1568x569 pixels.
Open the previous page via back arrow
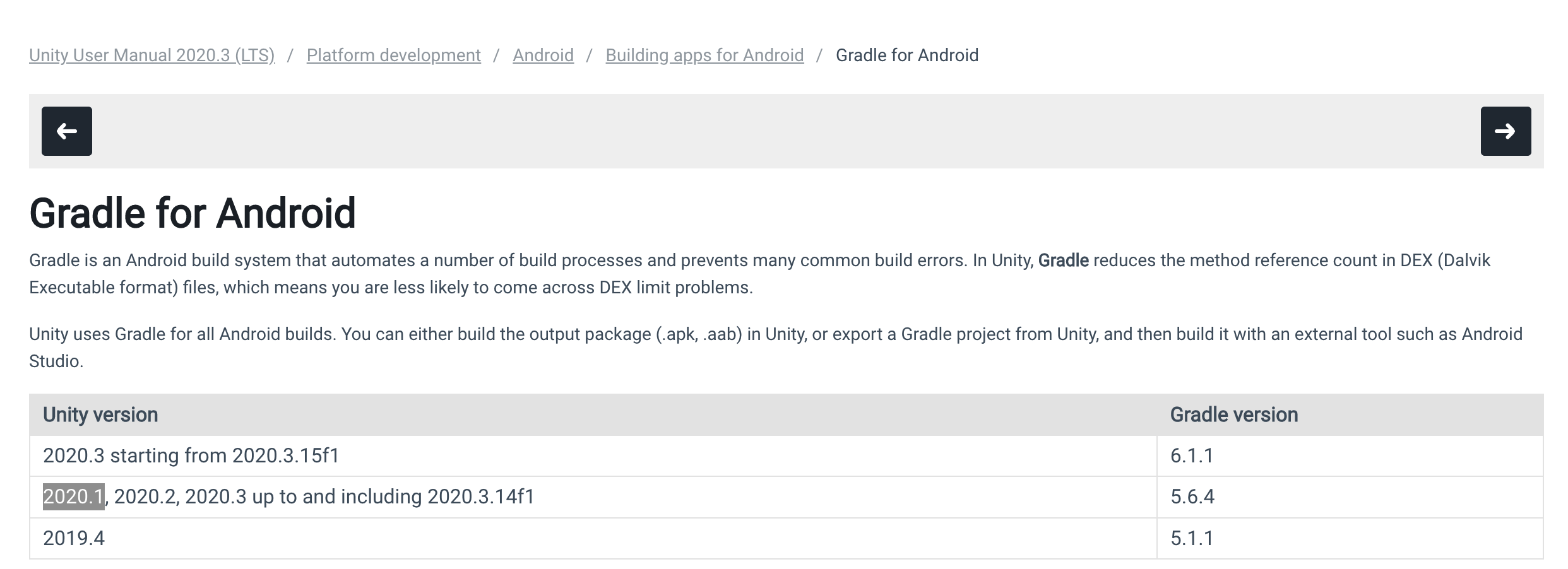click(66, 131)
